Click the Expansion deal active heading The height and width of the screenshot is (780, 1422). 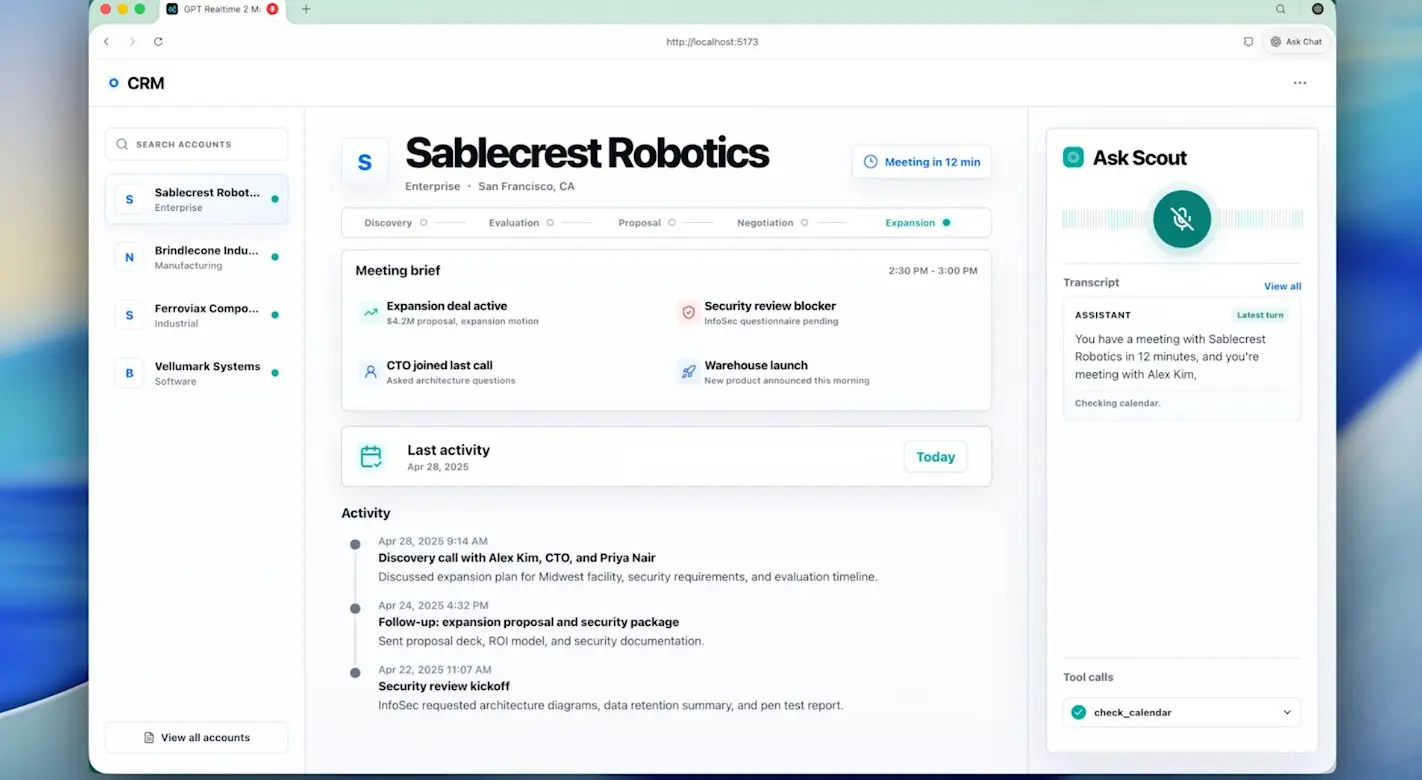(447, 306)
